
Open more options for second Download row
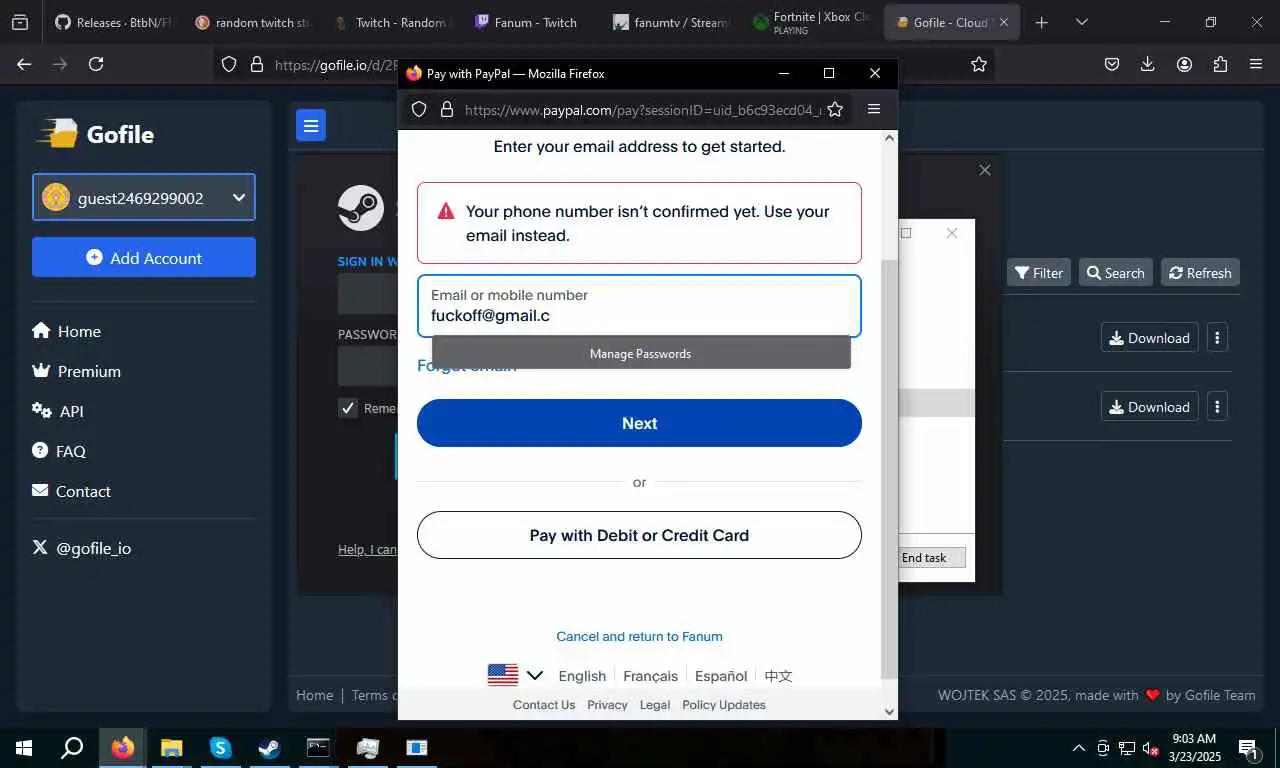tap(1217, 407)
